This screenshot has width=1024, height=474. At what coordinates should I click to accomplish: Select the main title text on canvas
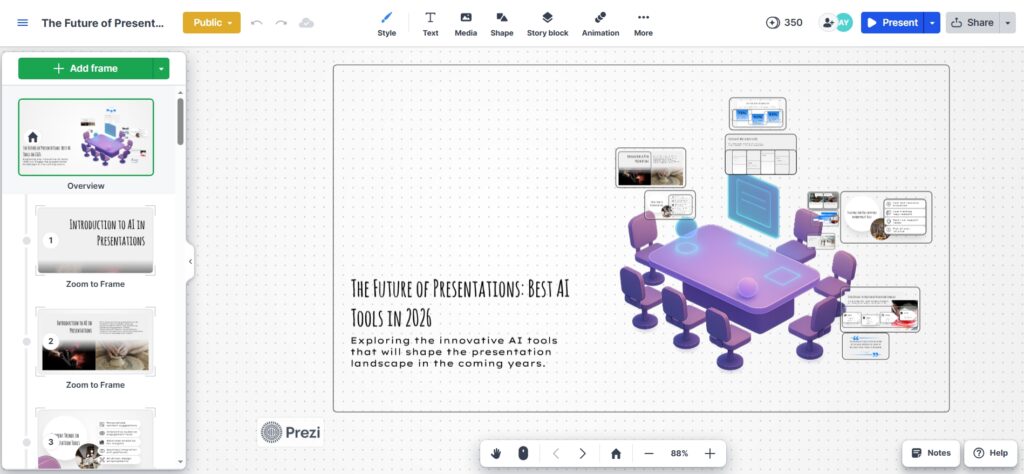[460, 303]
